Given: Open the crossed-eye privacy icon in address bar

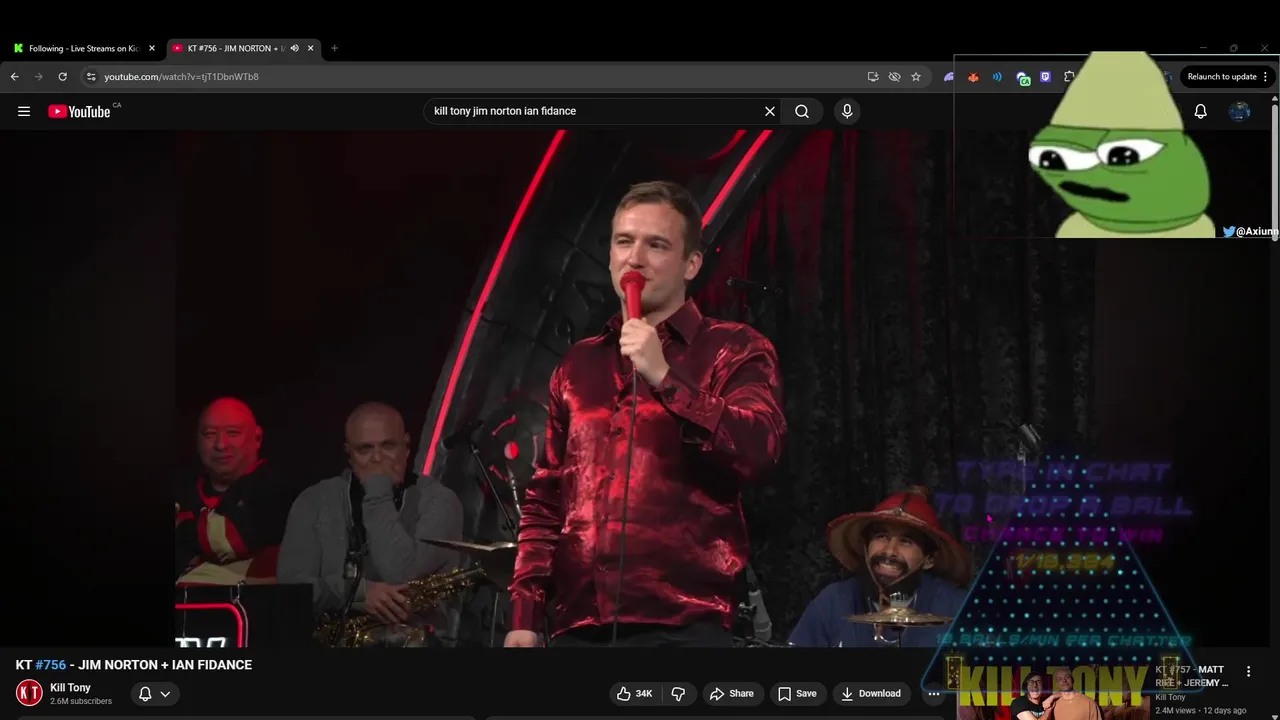Looking at the screenshot, I should click(894, 77).
